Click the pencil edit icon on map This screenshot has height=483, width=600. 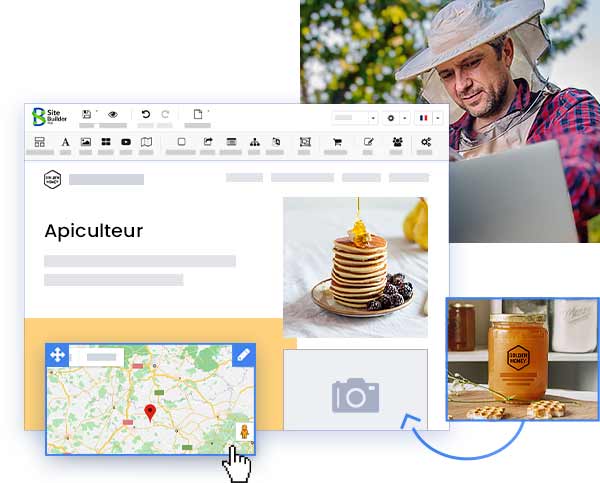point(243,354)
